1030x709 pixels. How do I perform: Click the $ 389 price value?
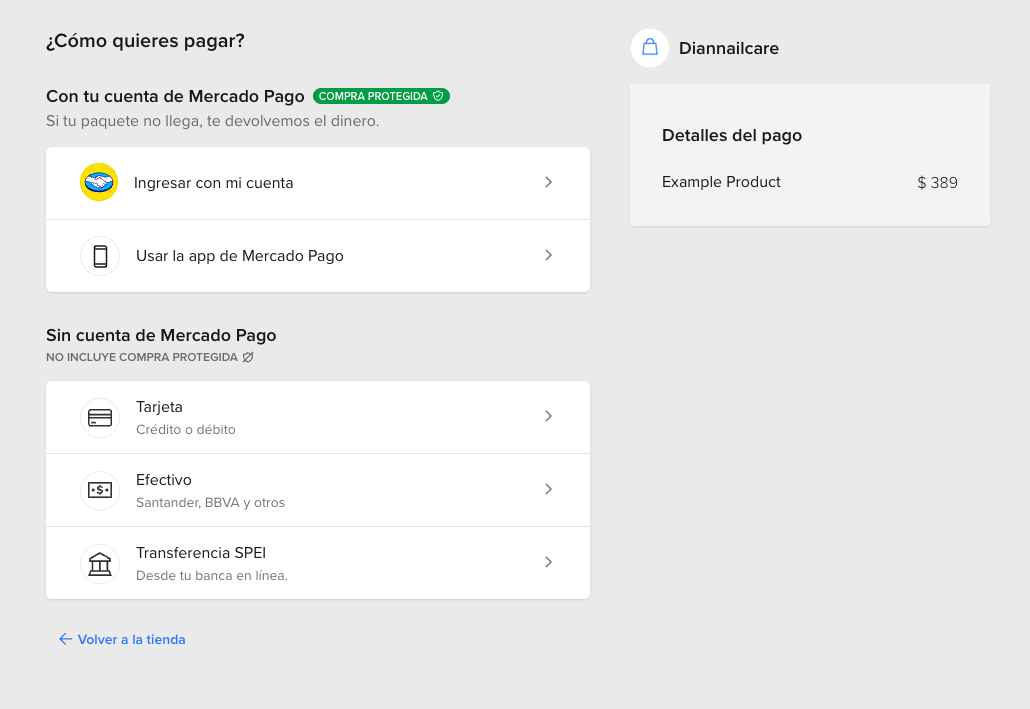pyautogui.click(x=937, y=183)
